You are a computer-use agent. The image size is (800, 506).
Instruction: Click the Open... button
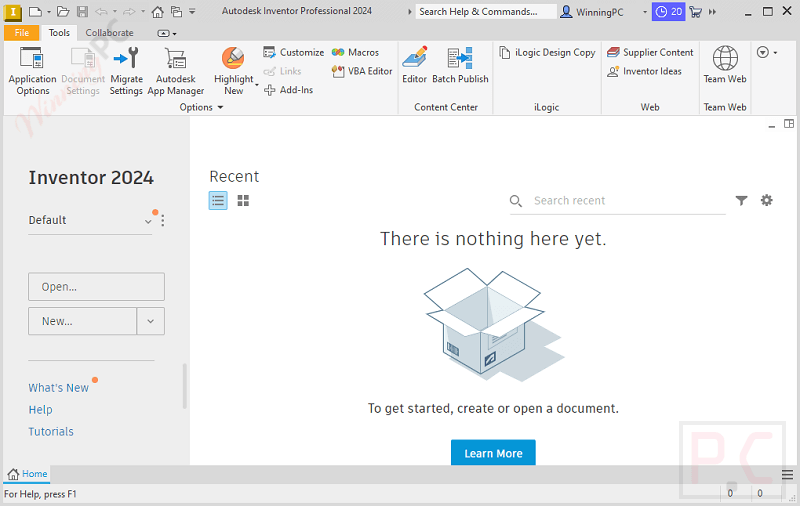coord(96,287)
